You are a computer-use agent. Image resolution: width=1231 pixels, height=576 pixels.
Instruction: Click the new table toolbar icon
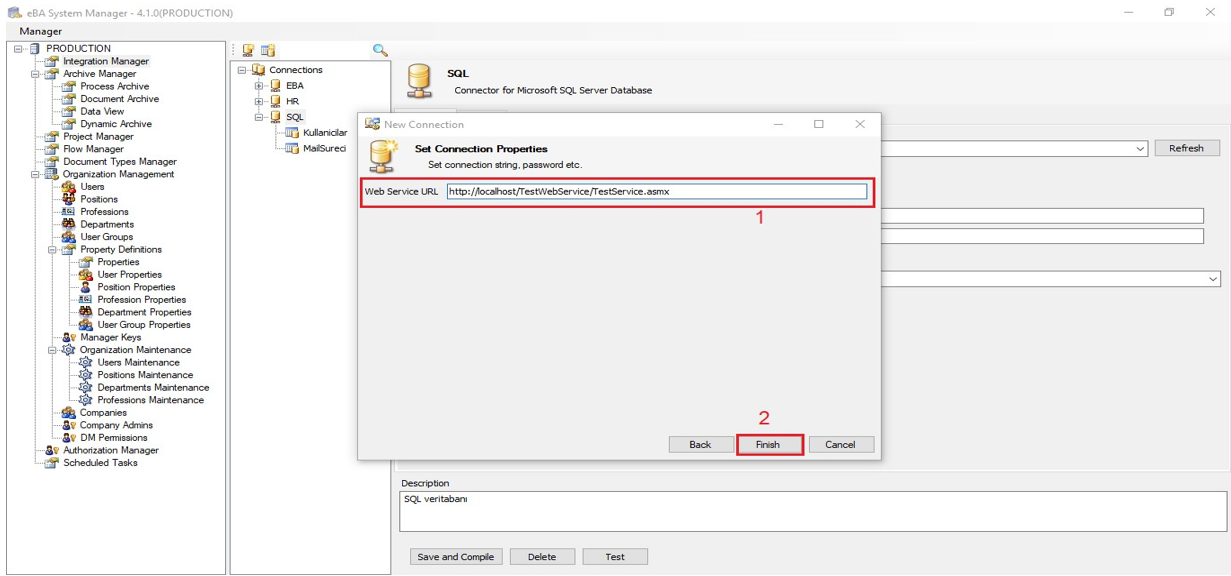pos(268,50)
